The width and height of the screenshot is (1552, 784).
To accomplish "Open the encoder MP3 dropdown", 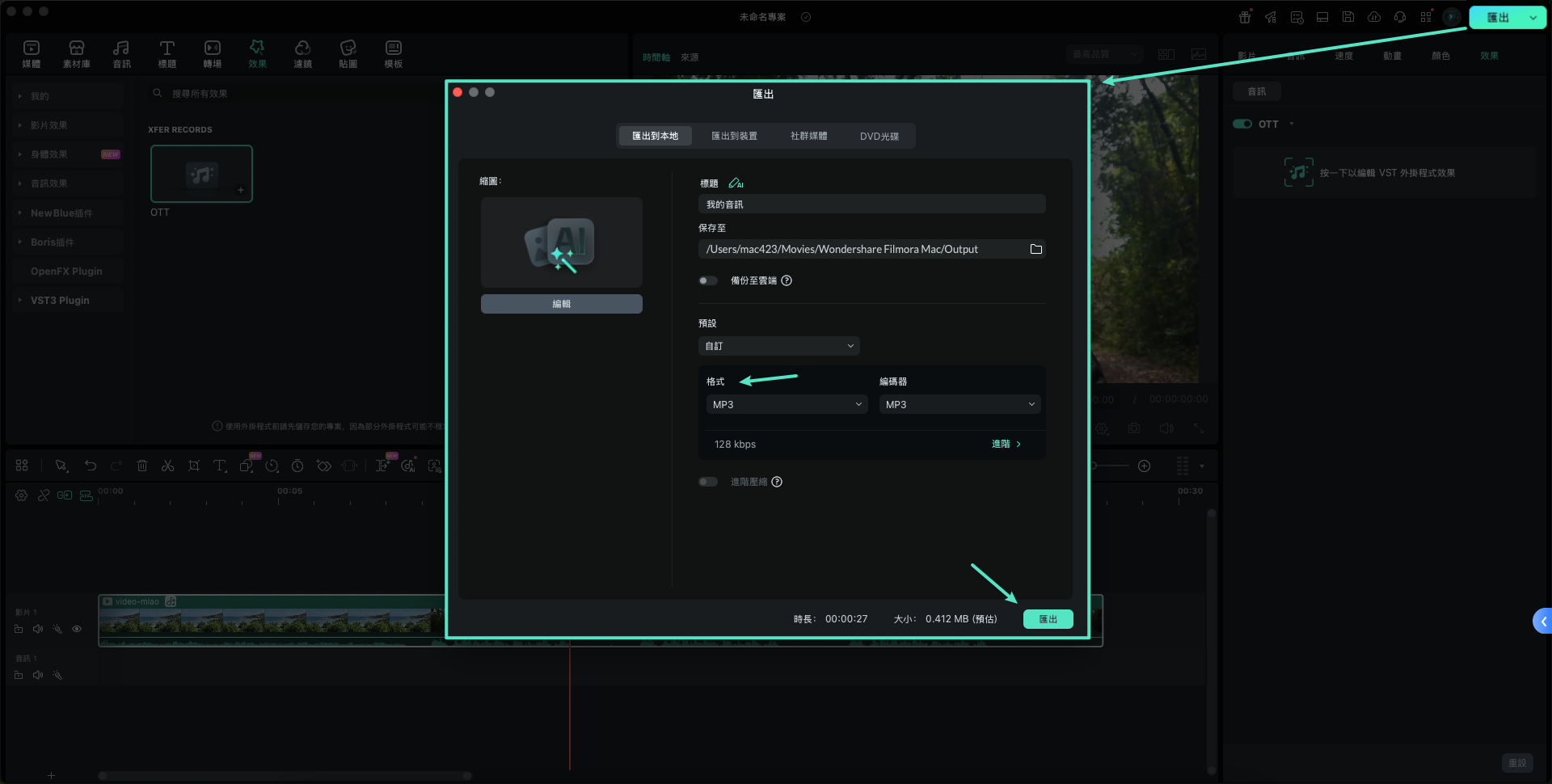I will point(959,404).
